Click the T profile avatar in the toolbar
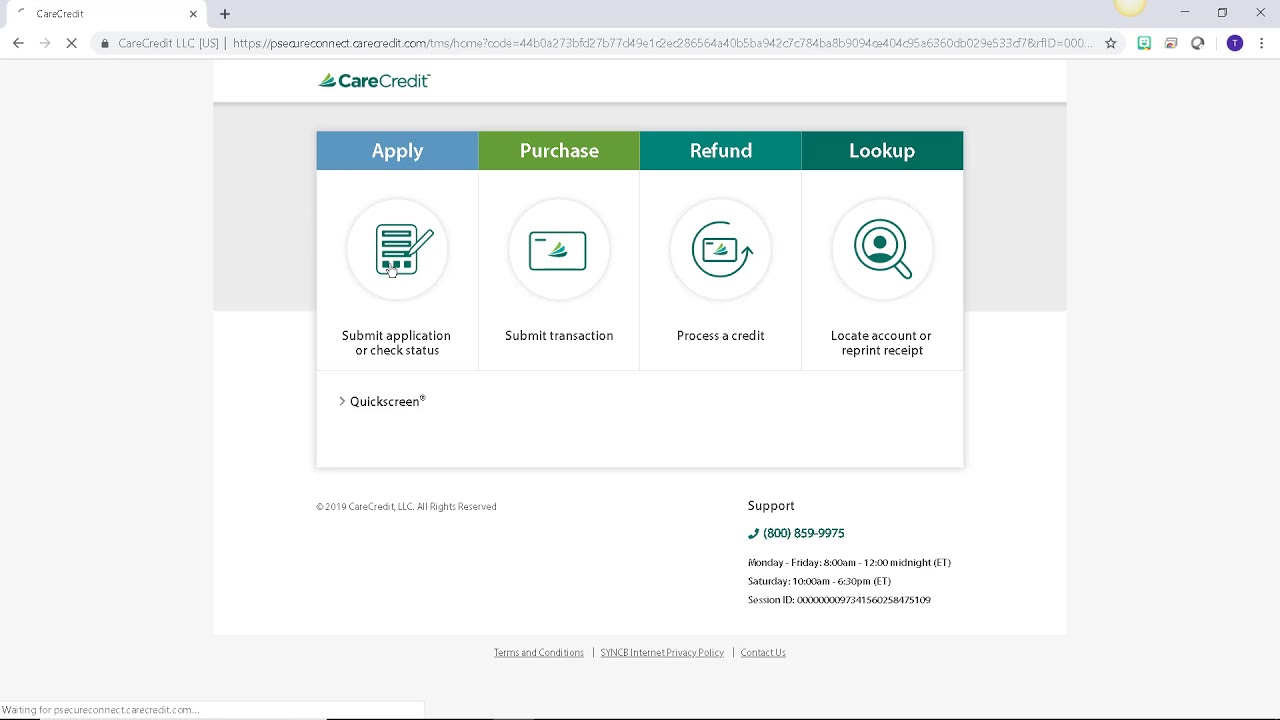 tap(1234, 43)
